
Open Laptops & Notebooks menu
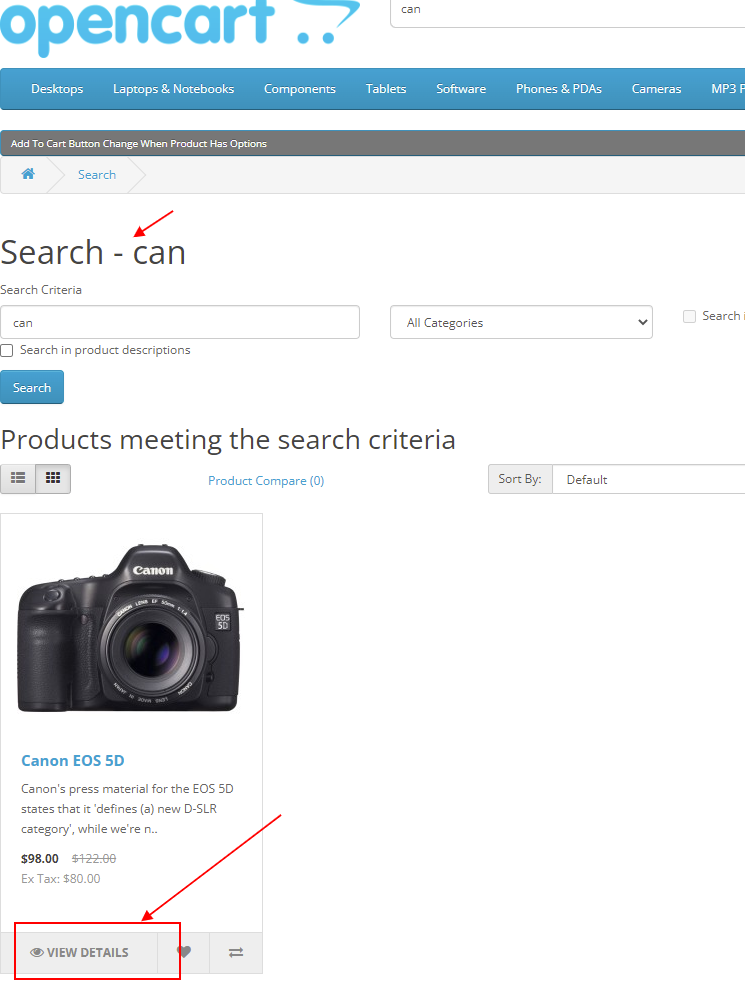click(x=173, y=89)
